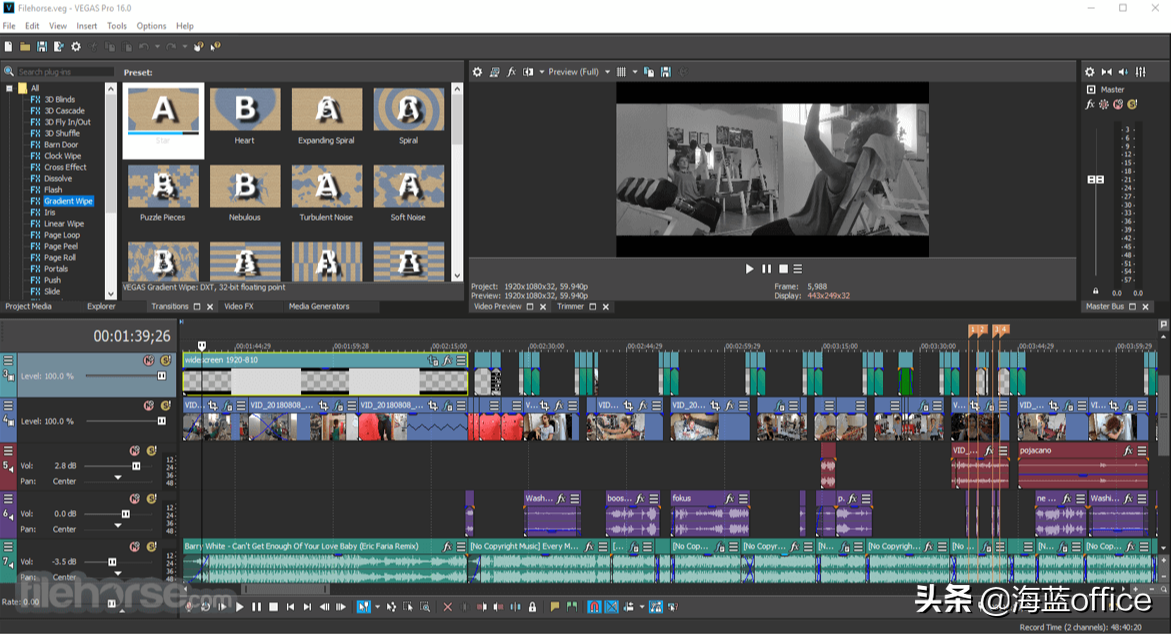This screenshot has height=634, width=1171.
Task: Open the Options menu
Action: tap(151, 26)
